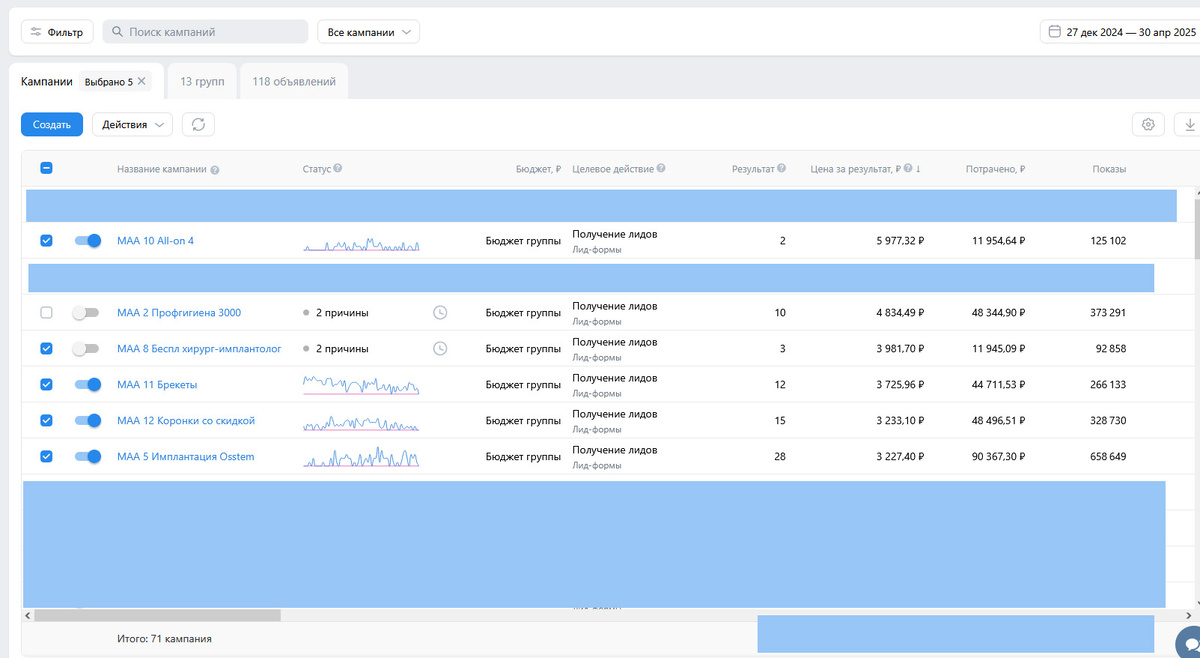Click the 658 649 impressions value
The height and width of the screenshot is (658, 1200).
point(1108,457)
